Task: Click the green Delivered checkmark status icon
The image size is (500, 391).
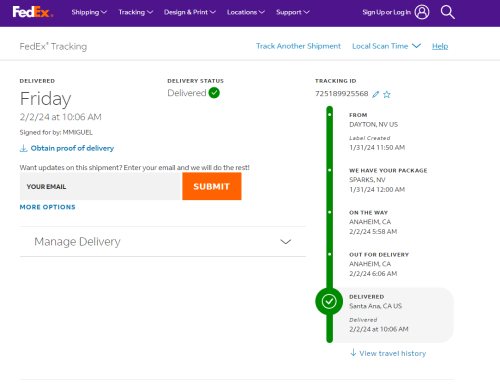Action: tap(214, 93)
